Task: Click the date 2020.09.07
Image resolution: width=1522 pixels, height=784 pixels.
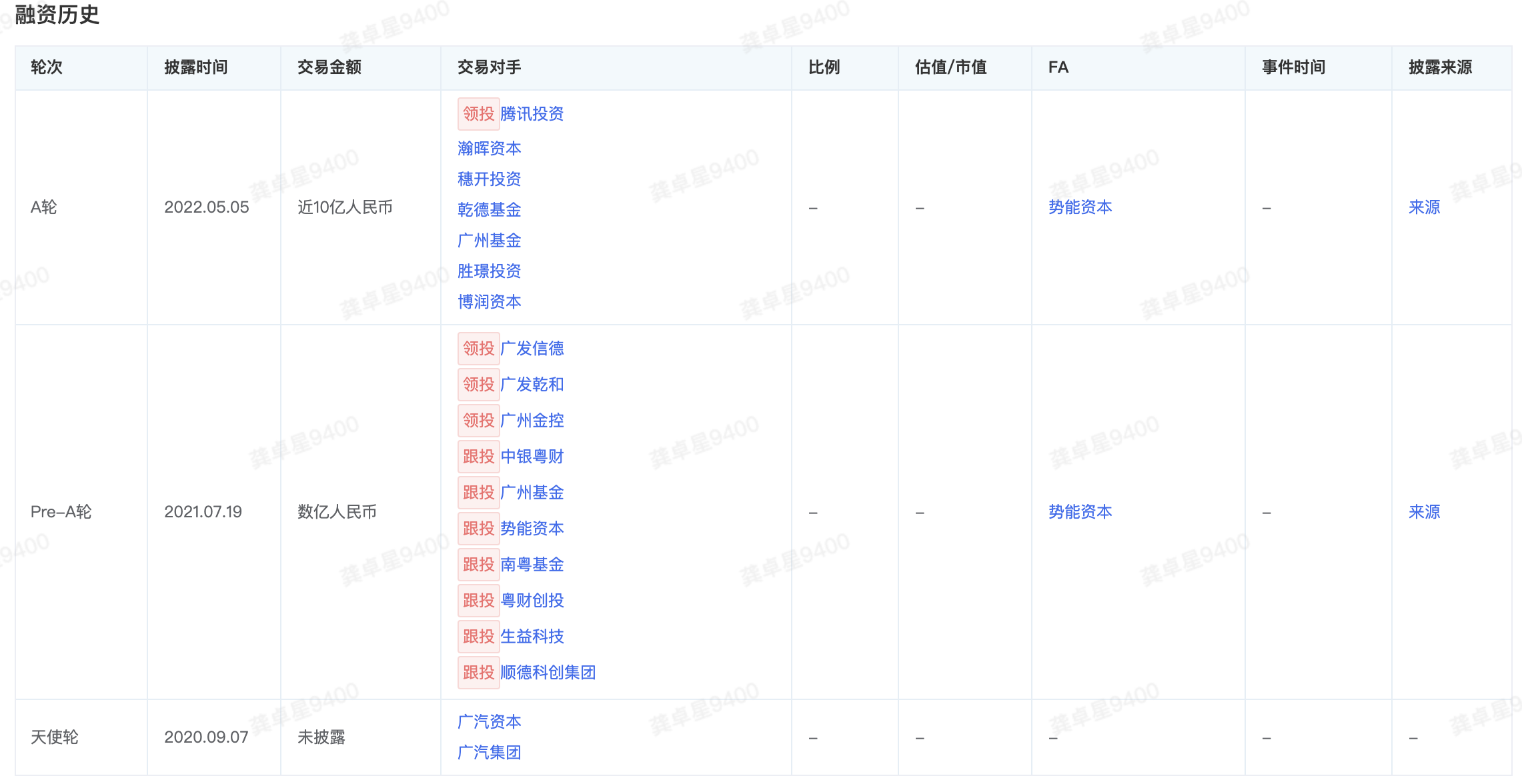Action: [x=206, y=737]
